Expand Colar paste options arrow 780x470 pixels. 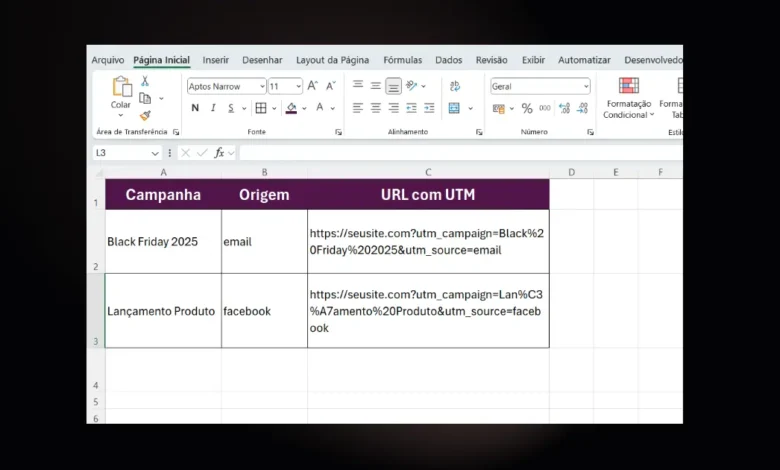click(x=120, y=115)
